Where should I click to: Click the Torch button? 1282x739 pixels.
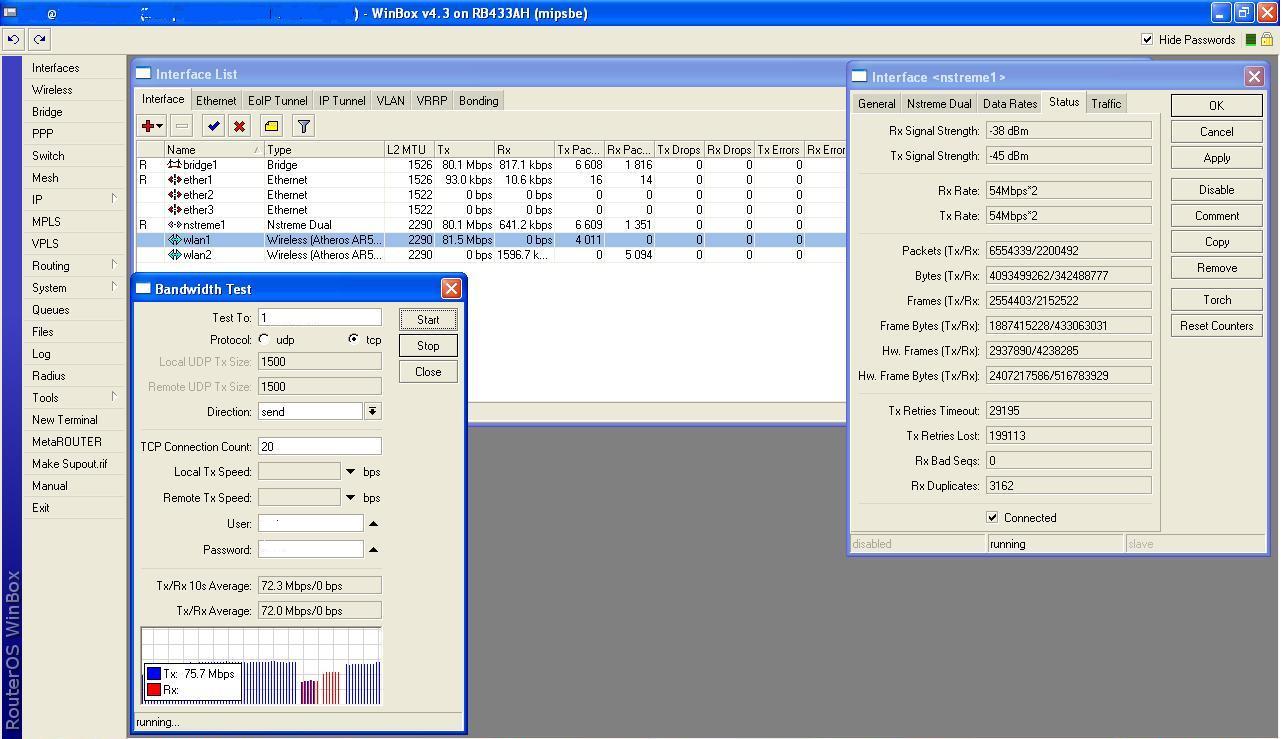click(x=1216, y=300)
